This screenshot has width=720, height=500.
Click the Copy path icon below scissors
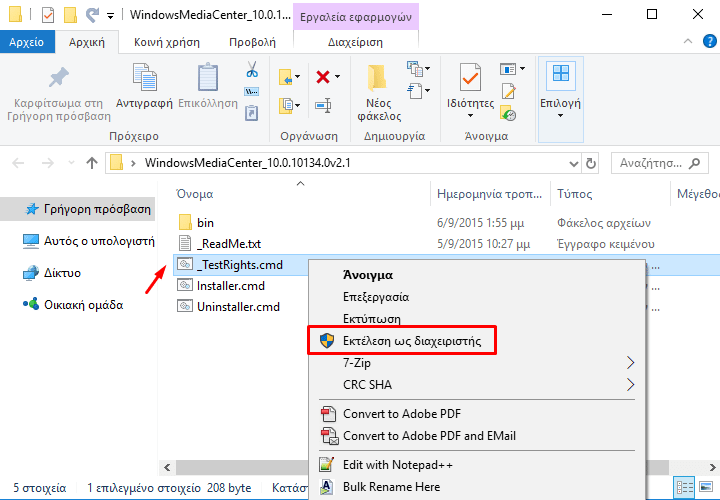[x=252, y=91]
